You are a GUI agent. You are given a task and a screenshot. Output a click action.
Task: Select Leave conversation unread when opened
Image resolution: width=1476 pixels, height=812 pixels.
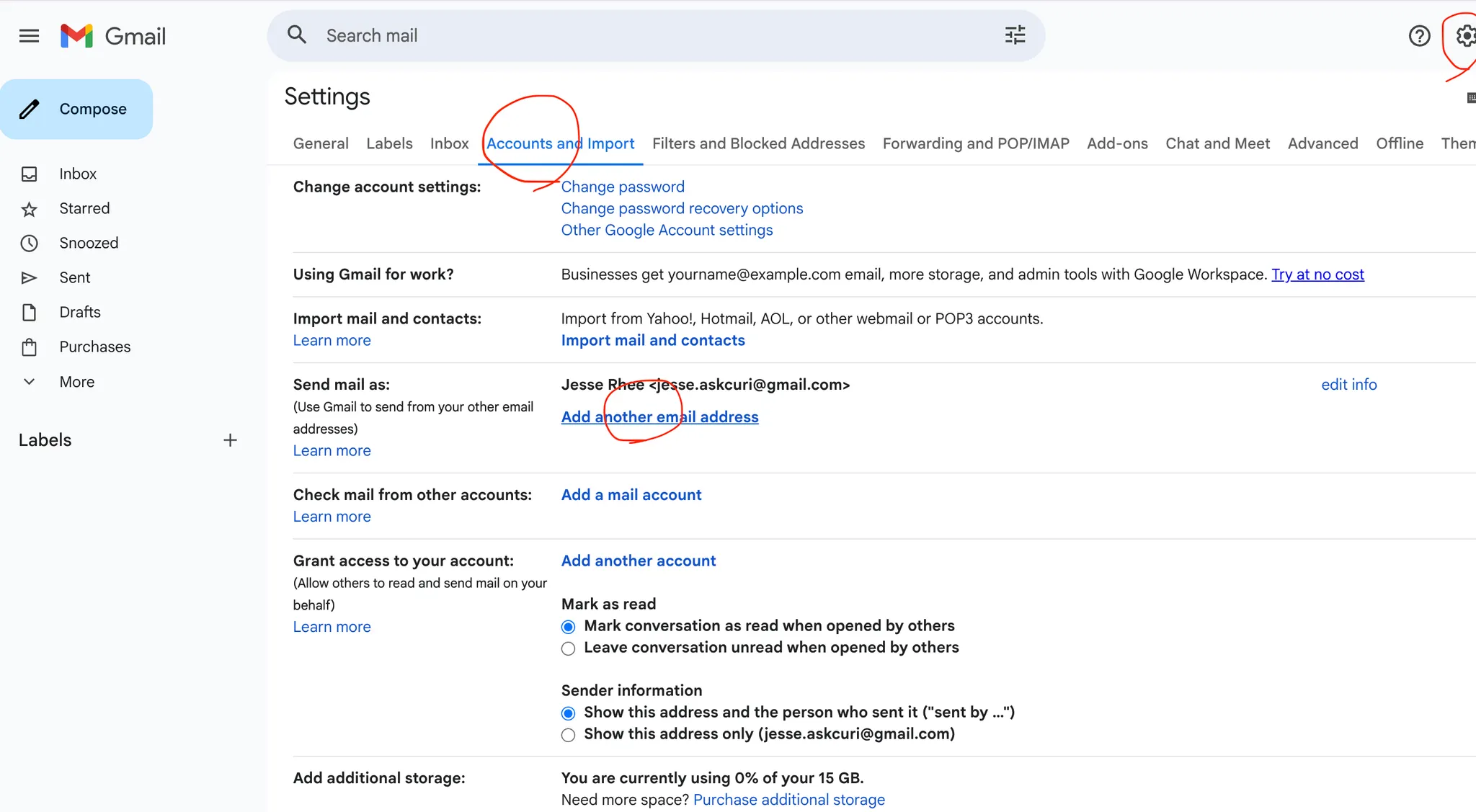tap(569, 648)
